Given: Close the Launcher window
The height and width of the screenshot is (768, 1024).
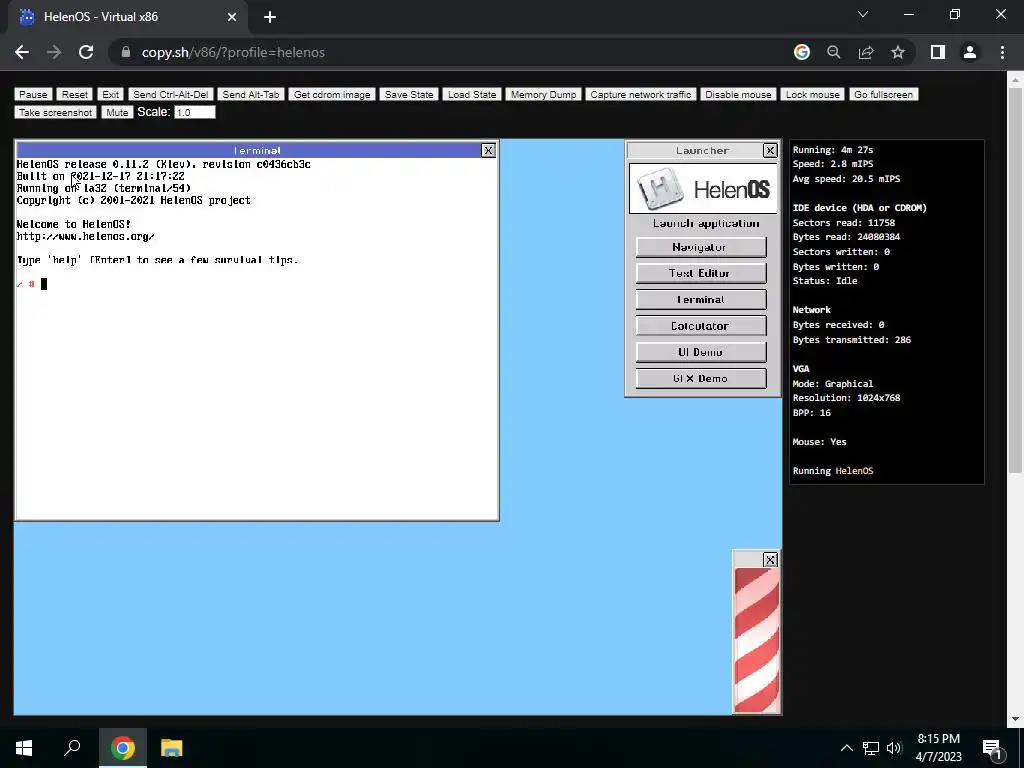Looking at the screenshot, I should pyautogui.click(x=770, y=150).
